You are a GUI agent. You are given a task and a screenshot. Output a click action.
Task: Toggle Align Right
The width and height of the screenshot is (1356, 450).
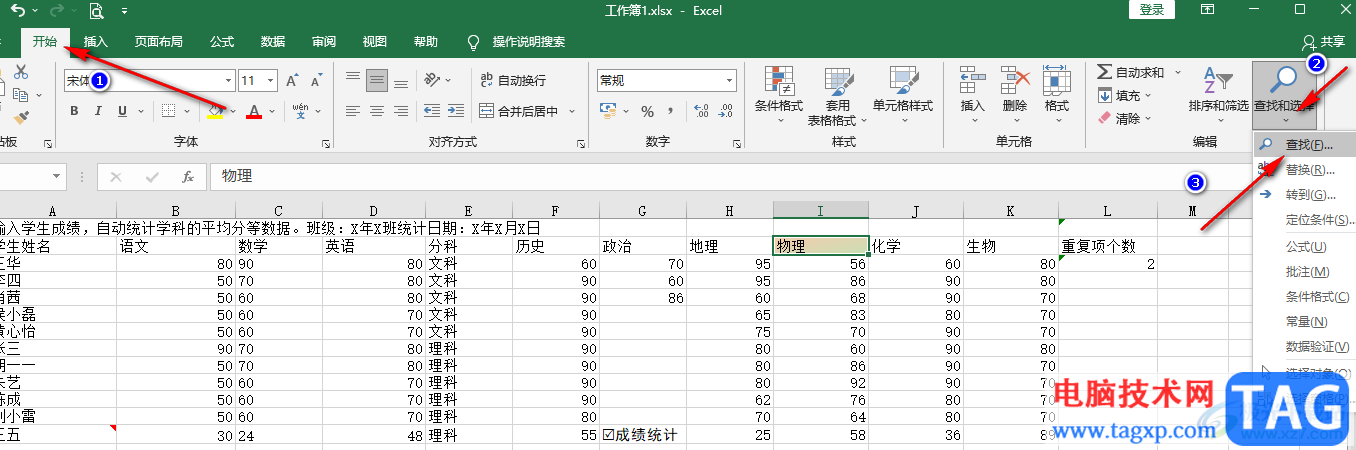[401, 111]
